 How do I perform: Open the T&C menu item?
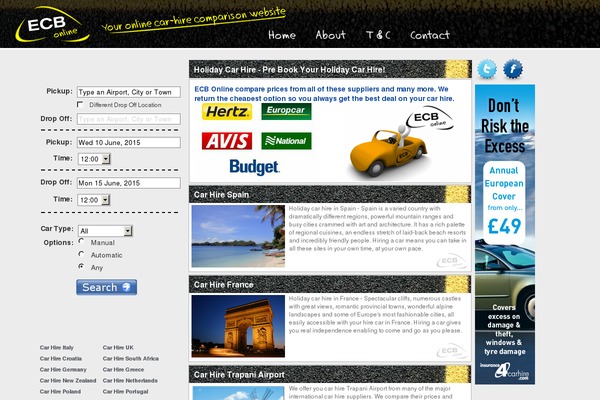click(x=378, y=35)
